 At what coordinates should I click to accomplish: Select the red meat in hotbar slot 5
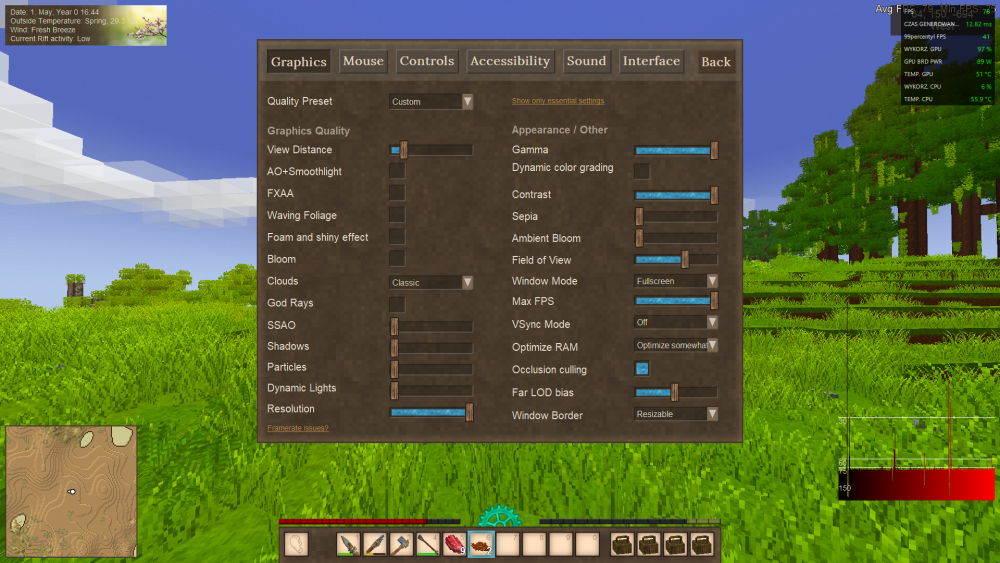coord(455,545)
